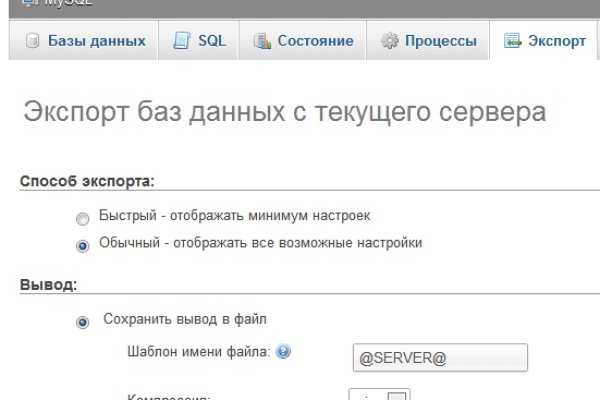Select the Быстрый export method radio button
The height and width of the screenshot is (400, 600).
(82, 217)
